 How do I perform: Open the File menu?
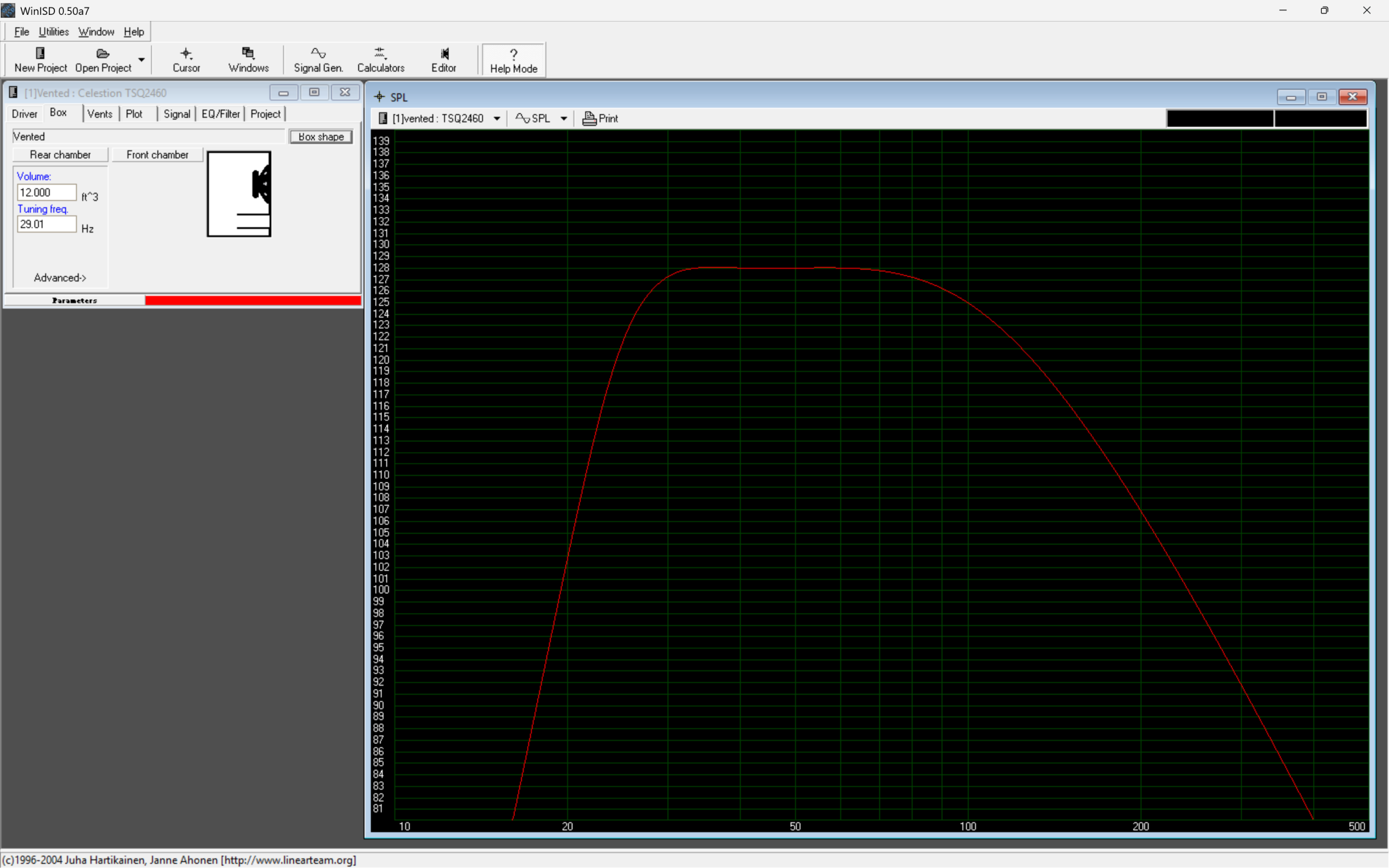22,32
